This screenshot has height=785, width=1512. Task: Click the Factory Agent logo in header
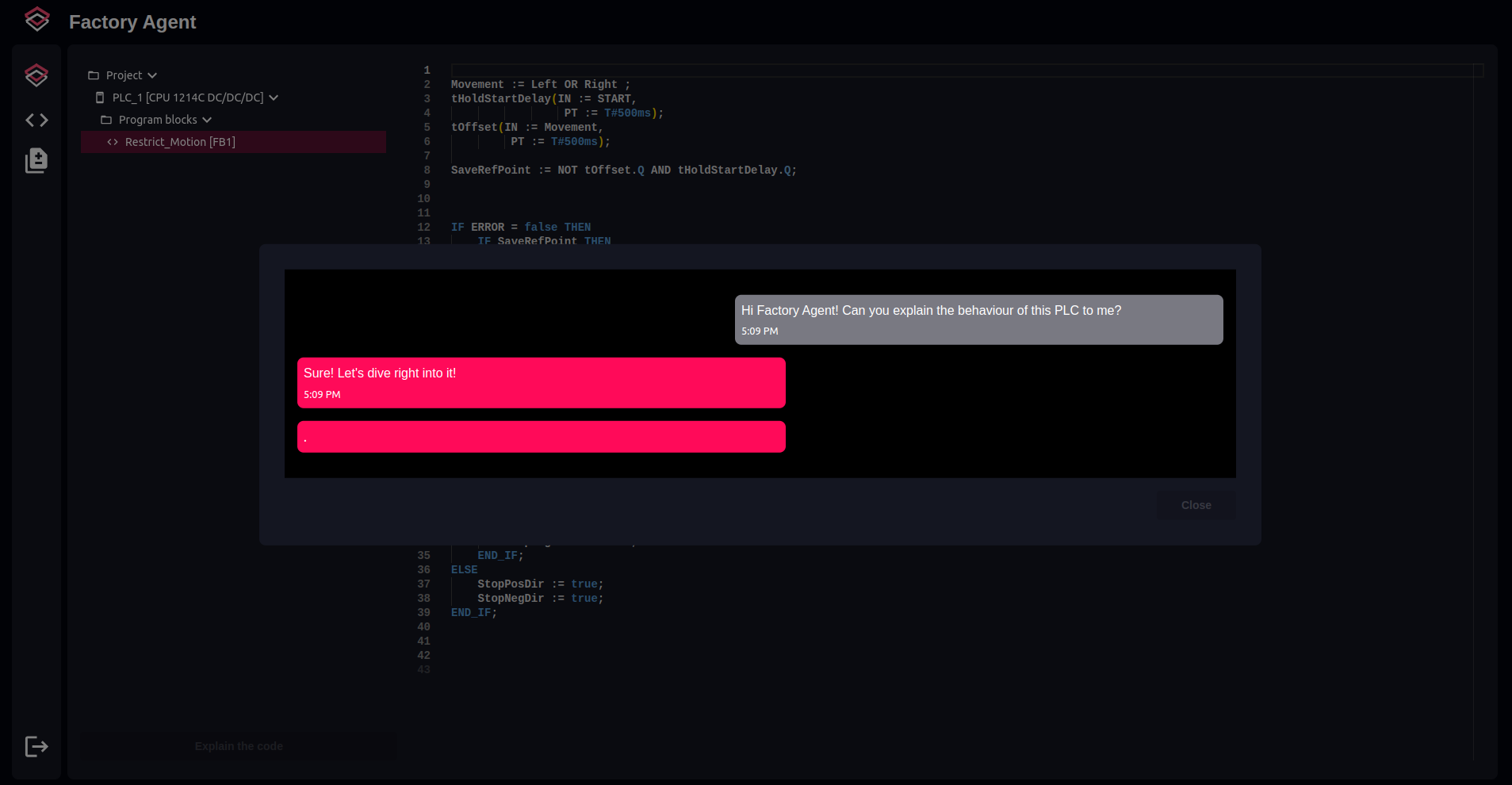pos(36,20)
